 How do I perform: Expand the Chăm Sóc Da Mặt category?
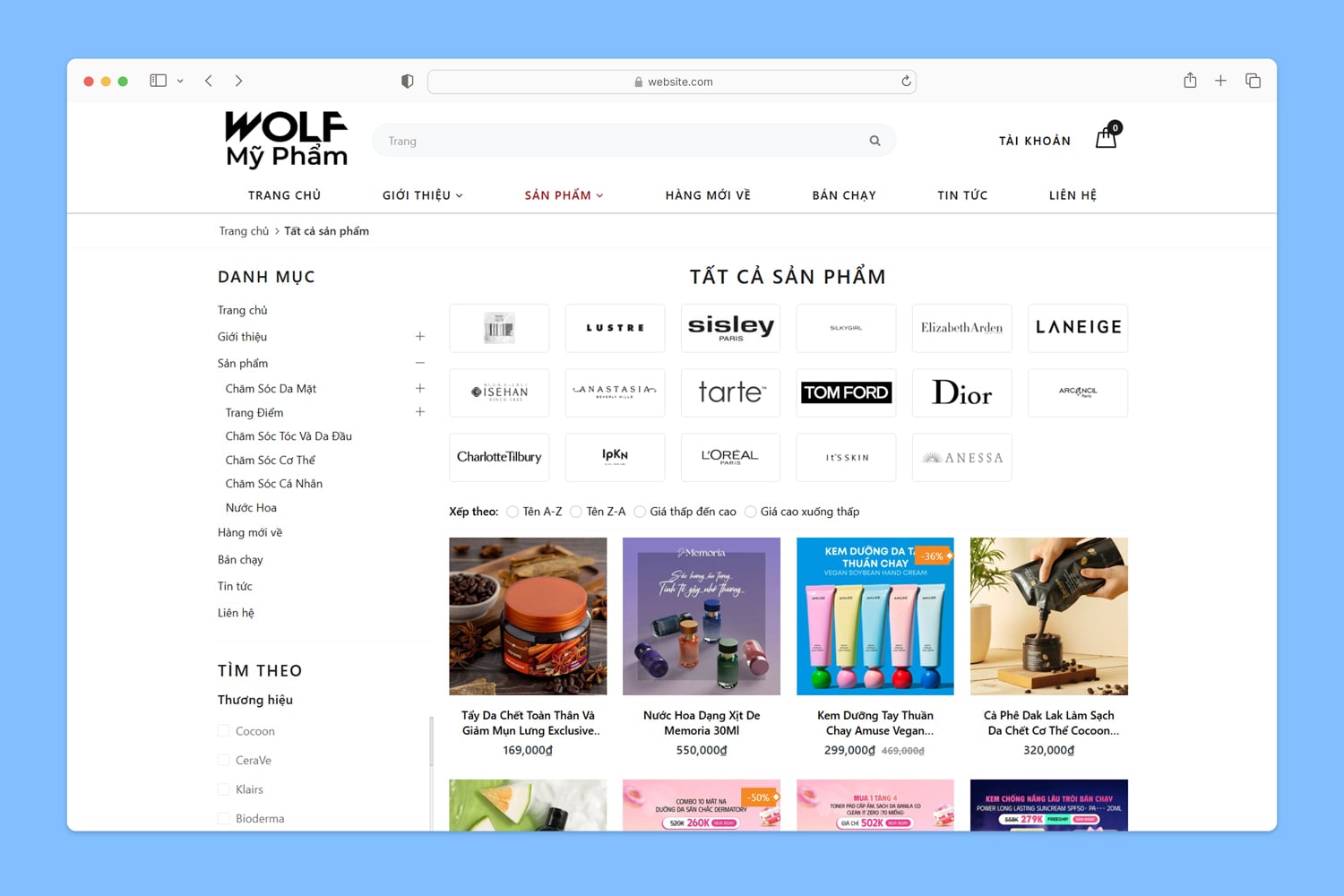pos(419,388)
